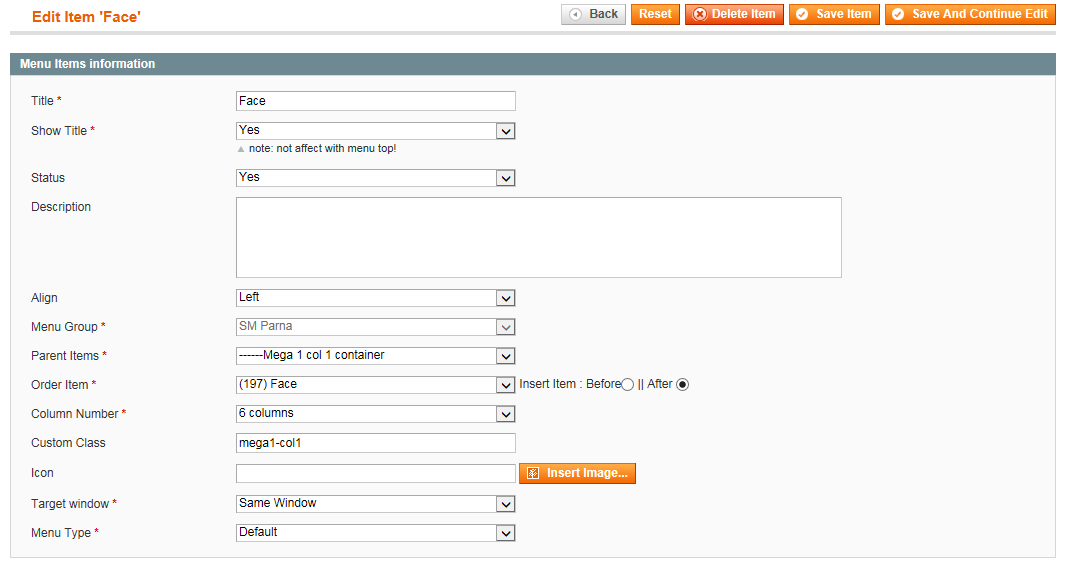This screenshot has height=565, width=1066.
Task: Open the Status dropdown
Action: tap(375, 177)
